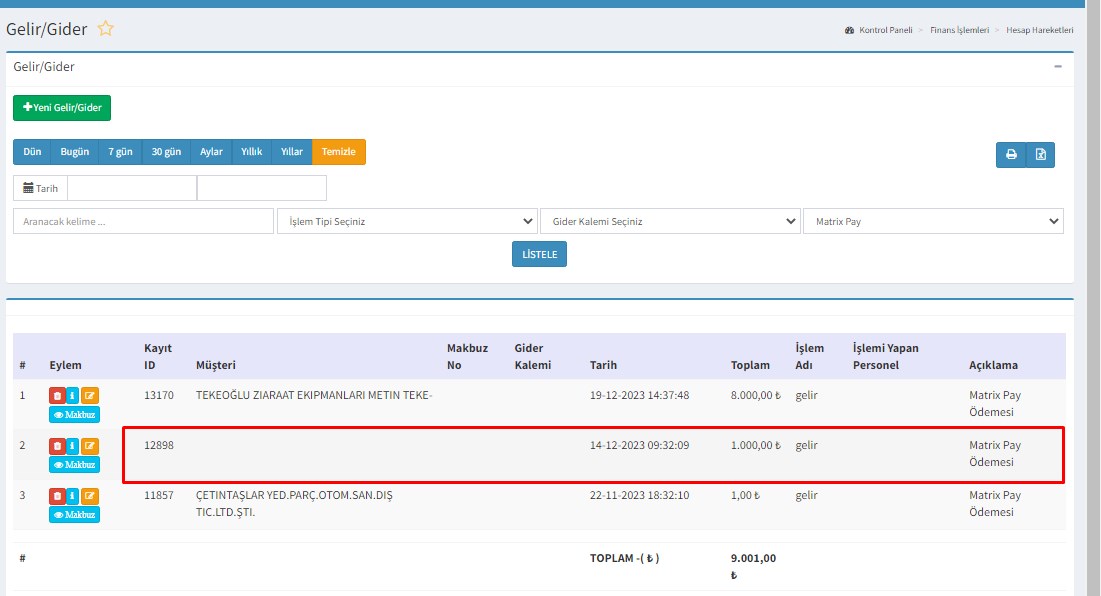Collapse the Gelir/Gider panel with minus
This screenshot has width=1101, height=596.
click(1058, 66)
